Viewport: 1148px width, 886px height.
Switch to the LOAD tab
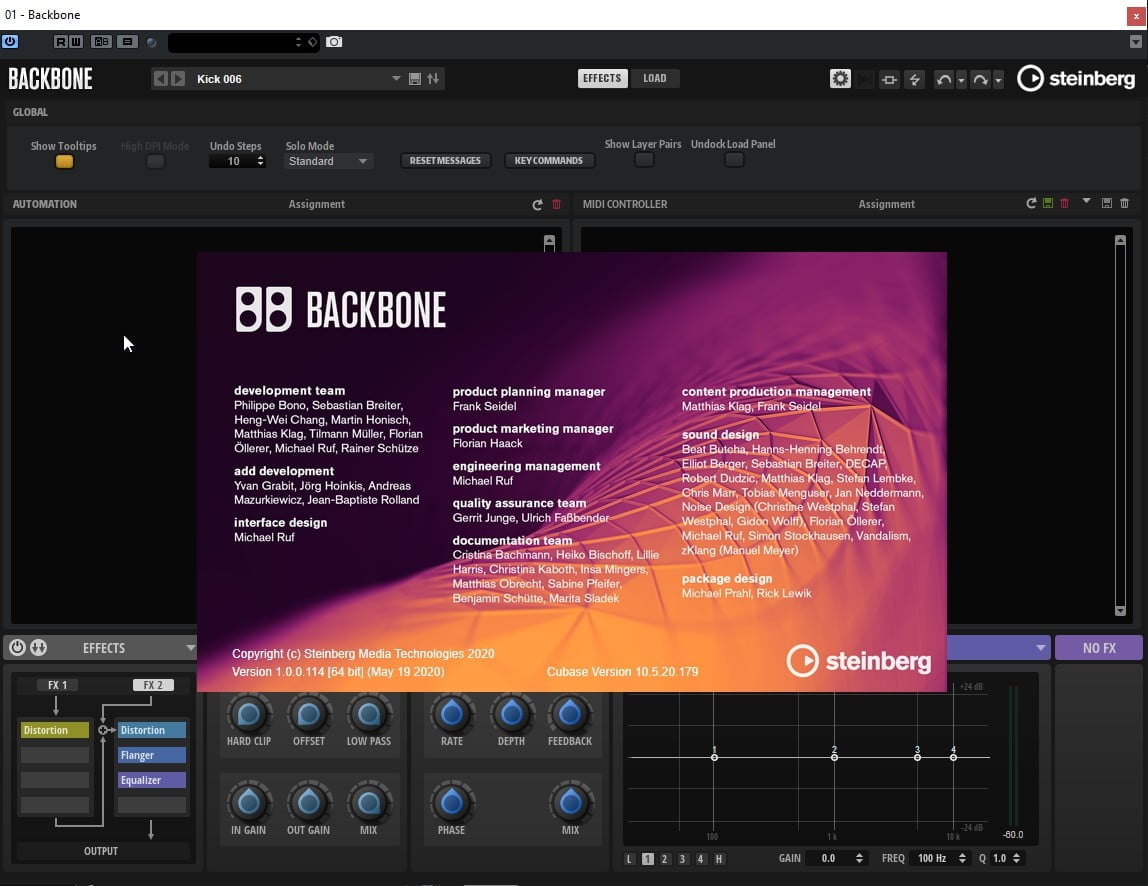point(655,78)
